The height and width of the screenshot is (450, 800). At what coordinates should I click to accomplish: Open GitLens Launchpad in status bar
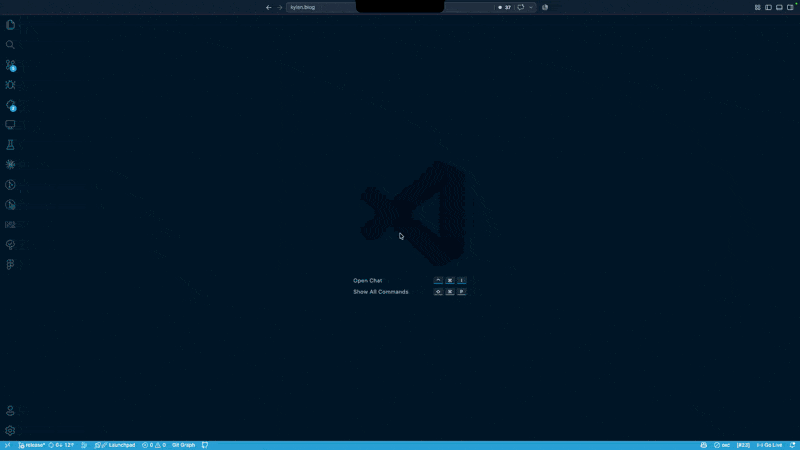[115, 445]
